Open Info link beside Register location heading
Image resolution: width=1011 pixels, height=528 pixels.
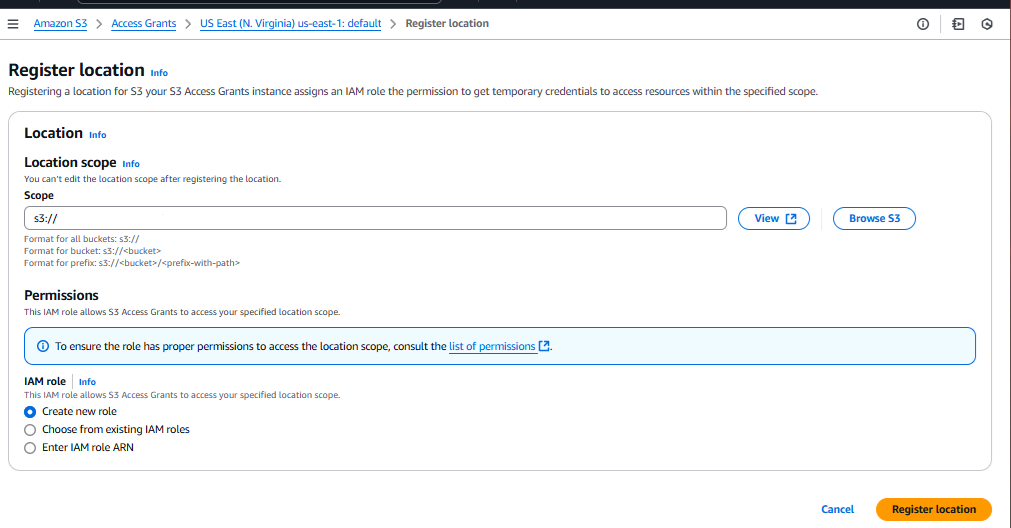click(159, 73)
